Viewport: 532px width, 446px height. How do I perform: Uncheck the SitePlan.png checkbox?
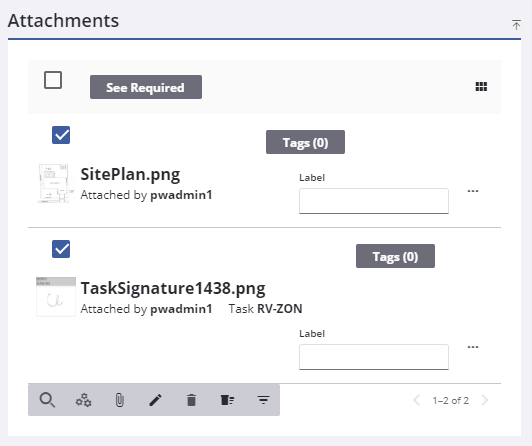(x=61, y=135)
